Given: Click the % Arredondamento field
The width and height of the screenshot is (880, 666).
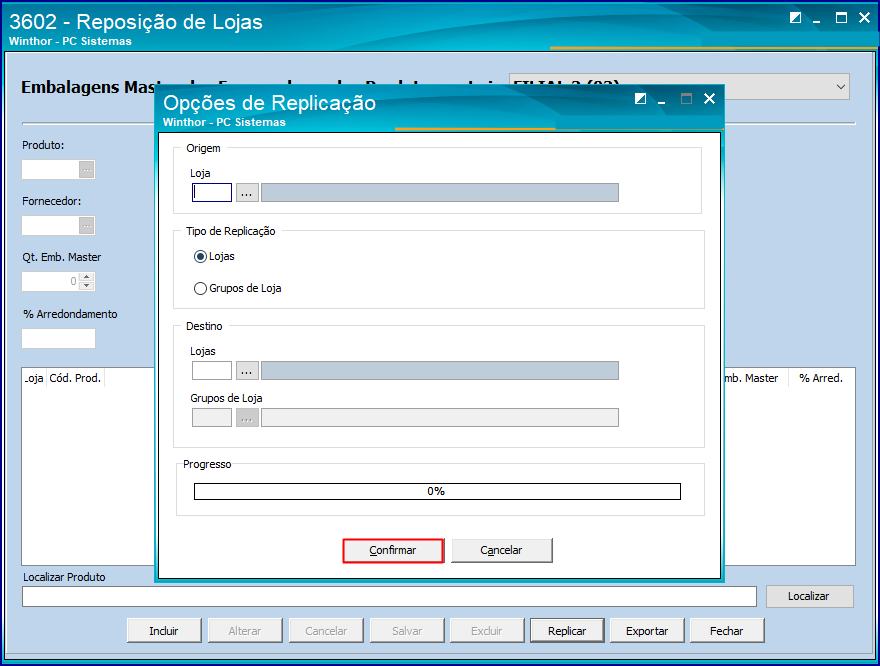Looking at the screenshot, I should tap(58, 338).
